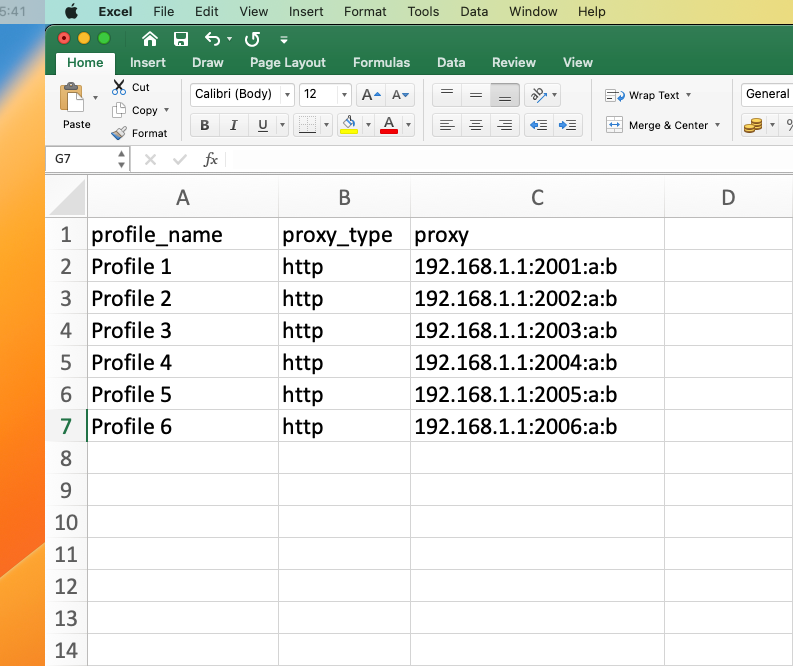Screen dimensions: 793x666
Task: Decrease font size with small A
Action: click(x=400, y=95)
